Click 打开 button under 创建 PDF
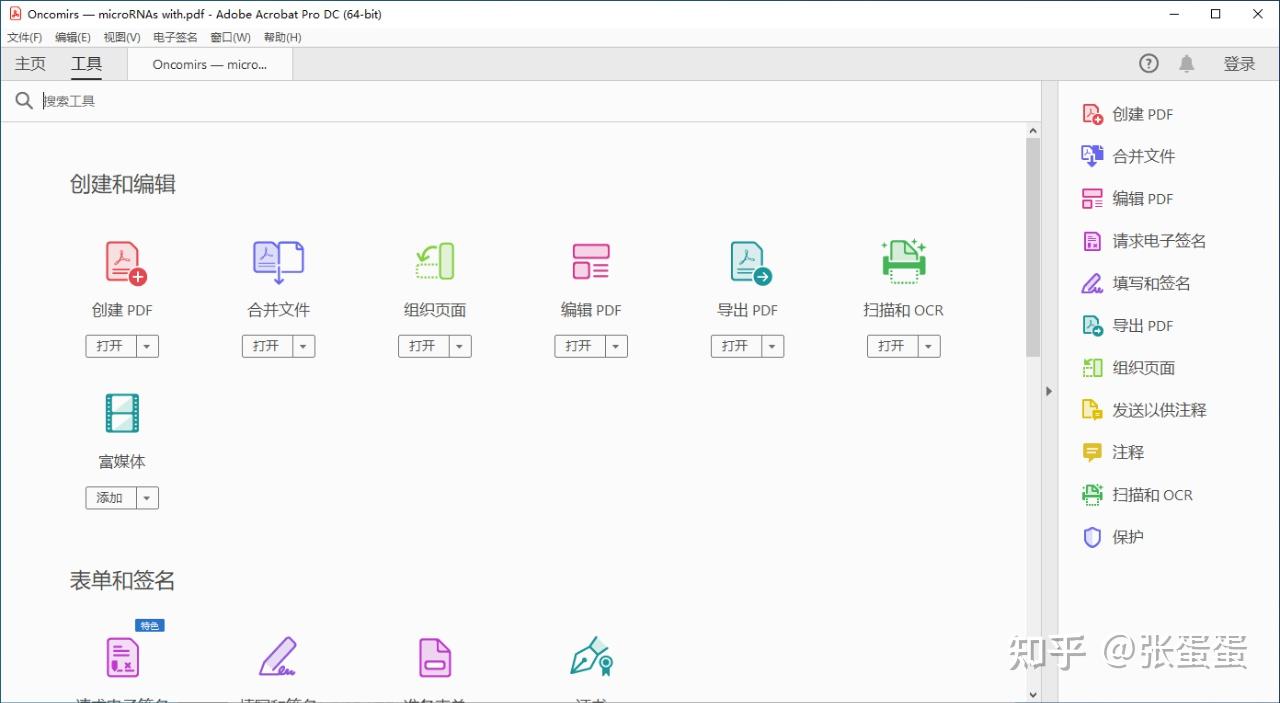This screenshot has width=1280, height=703. (110, 346)
